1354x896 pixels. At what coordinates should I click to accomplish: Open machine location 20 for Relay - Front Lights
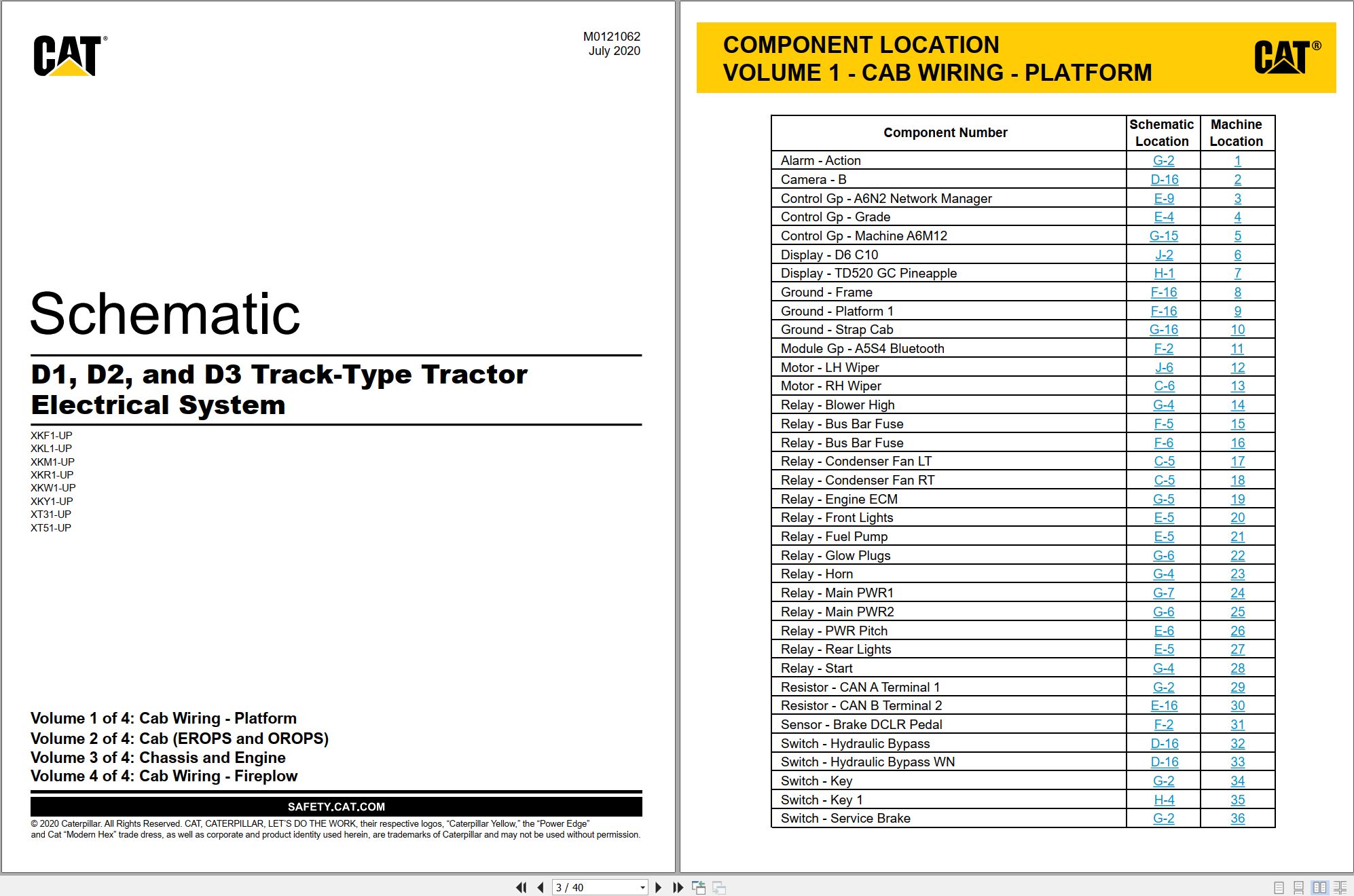click(1237, 518)
